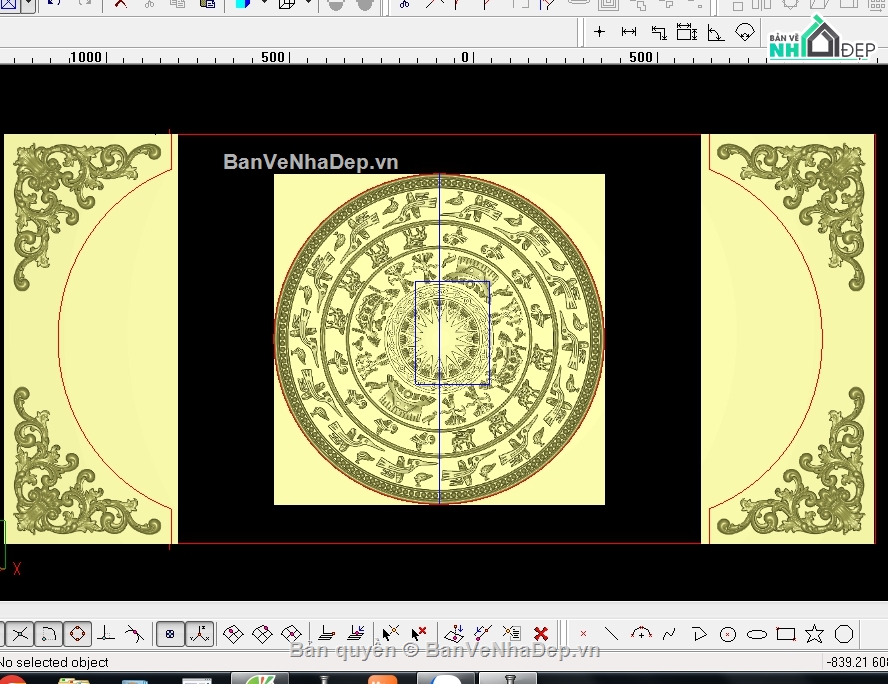This screenshot has height=684, width=888.
Task: Select the Rectangle drawing tool
Action: (786, 634)
